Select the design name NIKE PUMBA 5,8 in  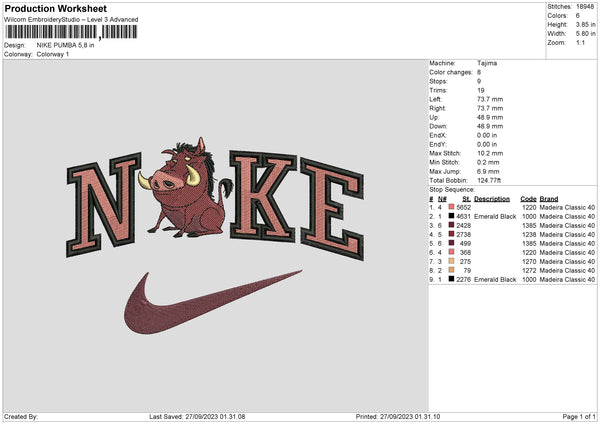coord(65,45)
